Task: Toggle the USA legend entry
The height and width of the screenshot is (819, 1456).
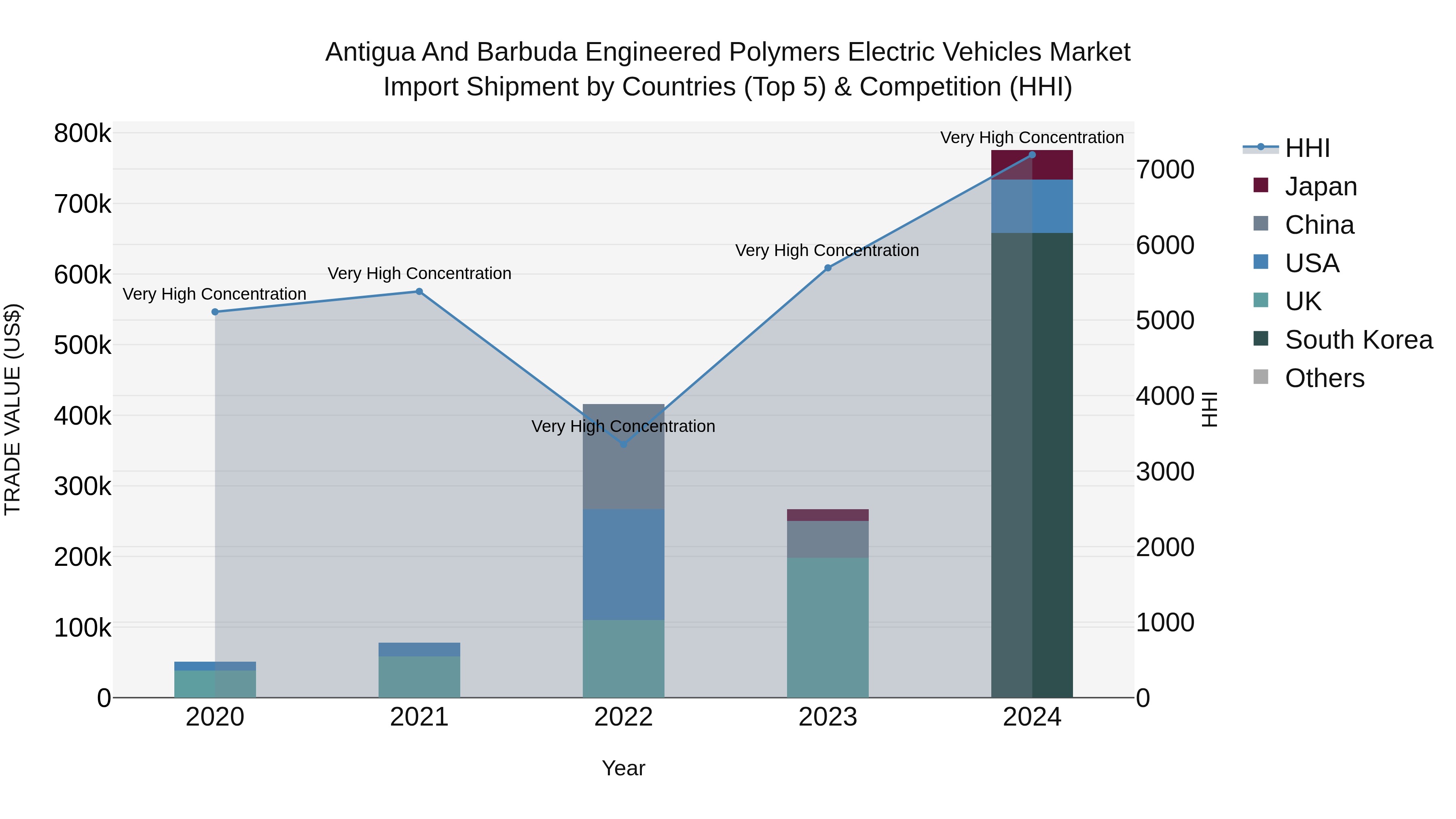Action: (1296, 263)
